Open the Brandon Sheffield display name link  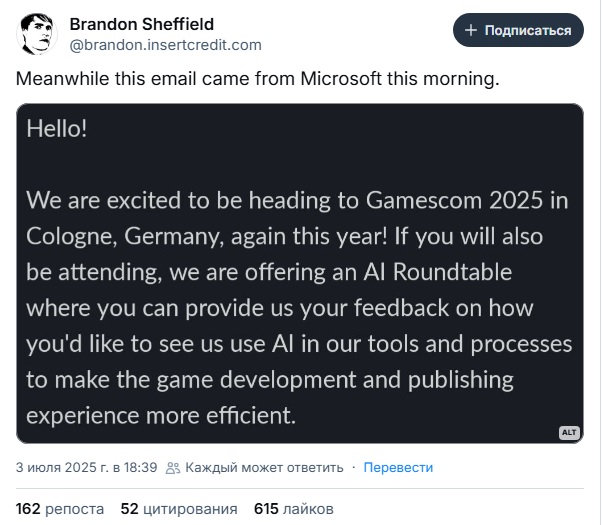[x=142, y=24]
